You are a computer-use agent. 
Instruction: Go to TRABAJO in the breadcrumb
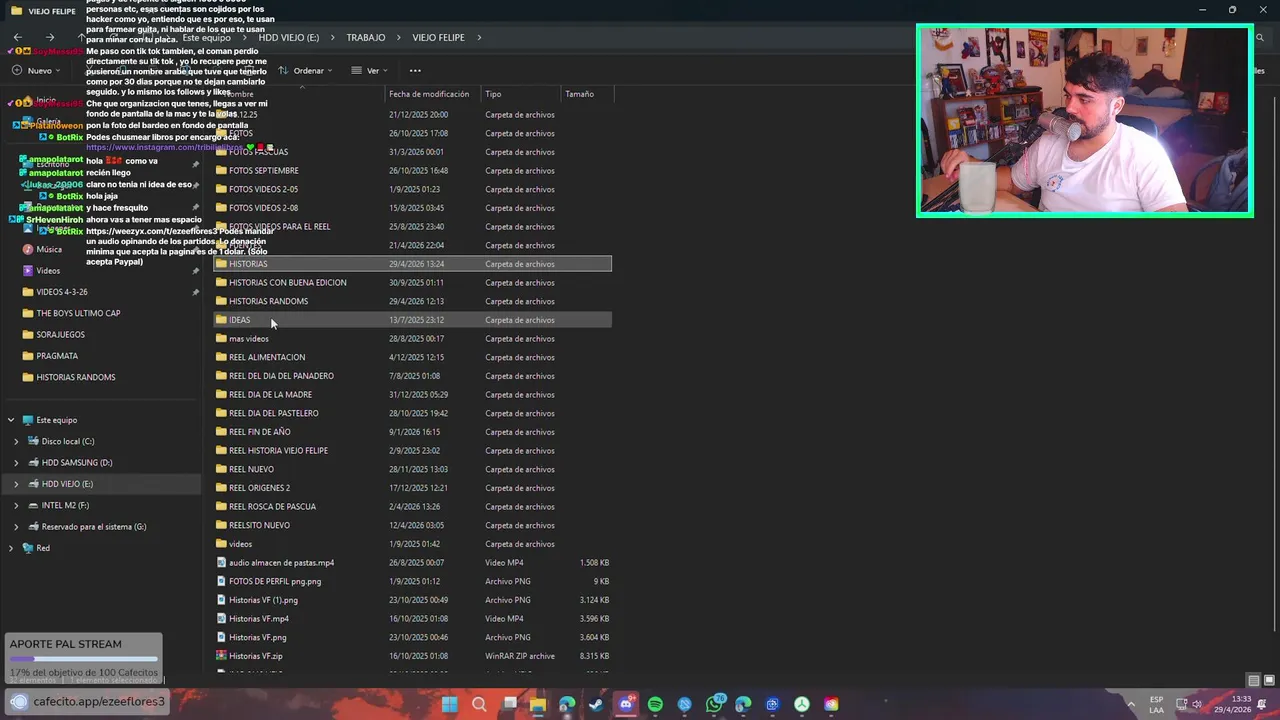(366, 37)
